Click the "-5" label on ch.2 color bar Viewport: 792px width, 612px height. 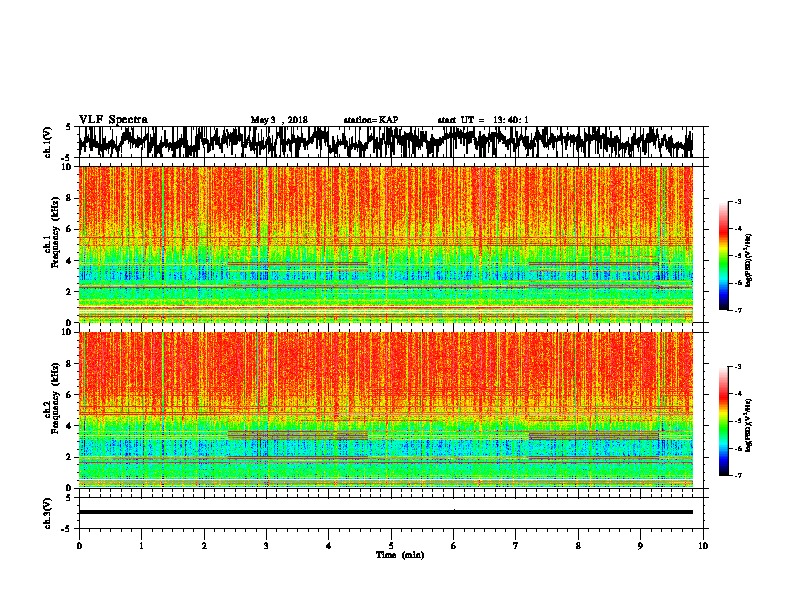click(x=737, y=421)
